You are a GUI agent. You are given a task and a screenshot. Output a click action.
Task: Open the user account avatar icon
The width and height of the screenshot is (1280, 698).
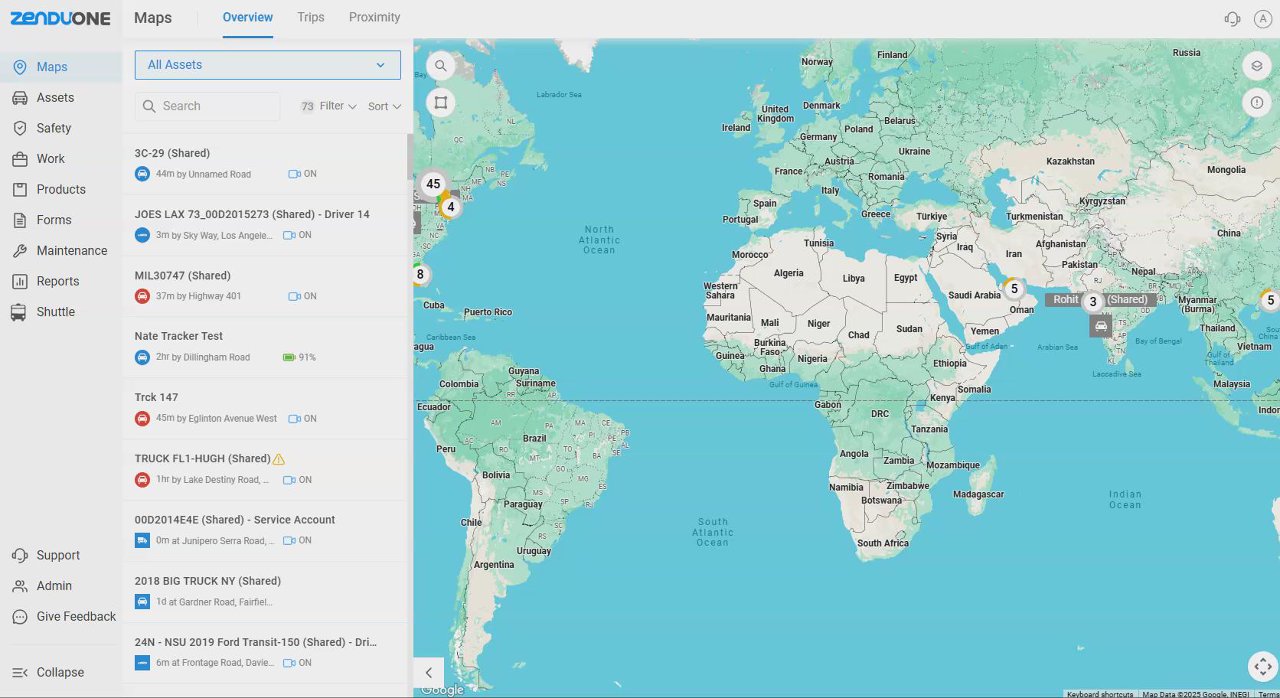pos(1263,19)
